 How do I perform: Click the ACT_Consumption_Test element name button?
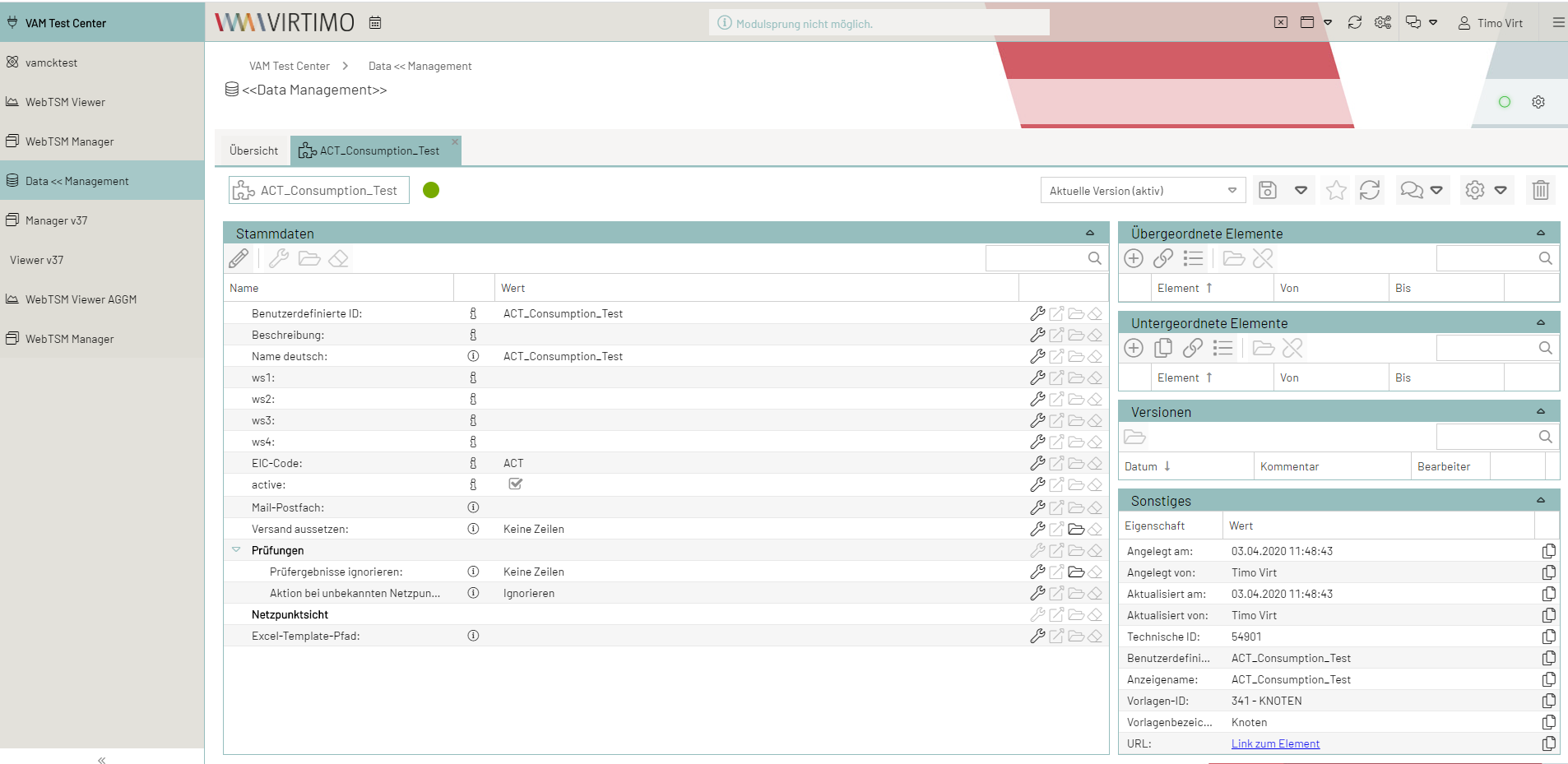click(319, 190)
